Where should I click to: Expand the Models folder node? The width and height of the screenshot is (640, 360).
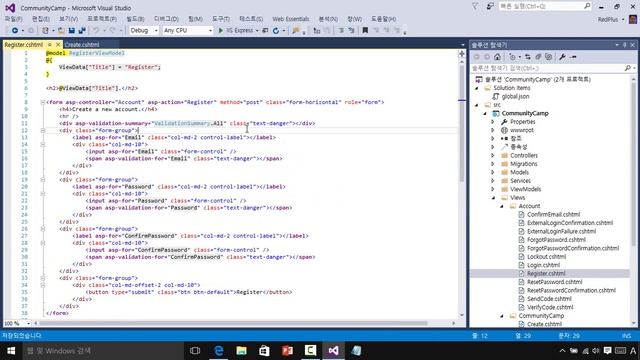493,172
